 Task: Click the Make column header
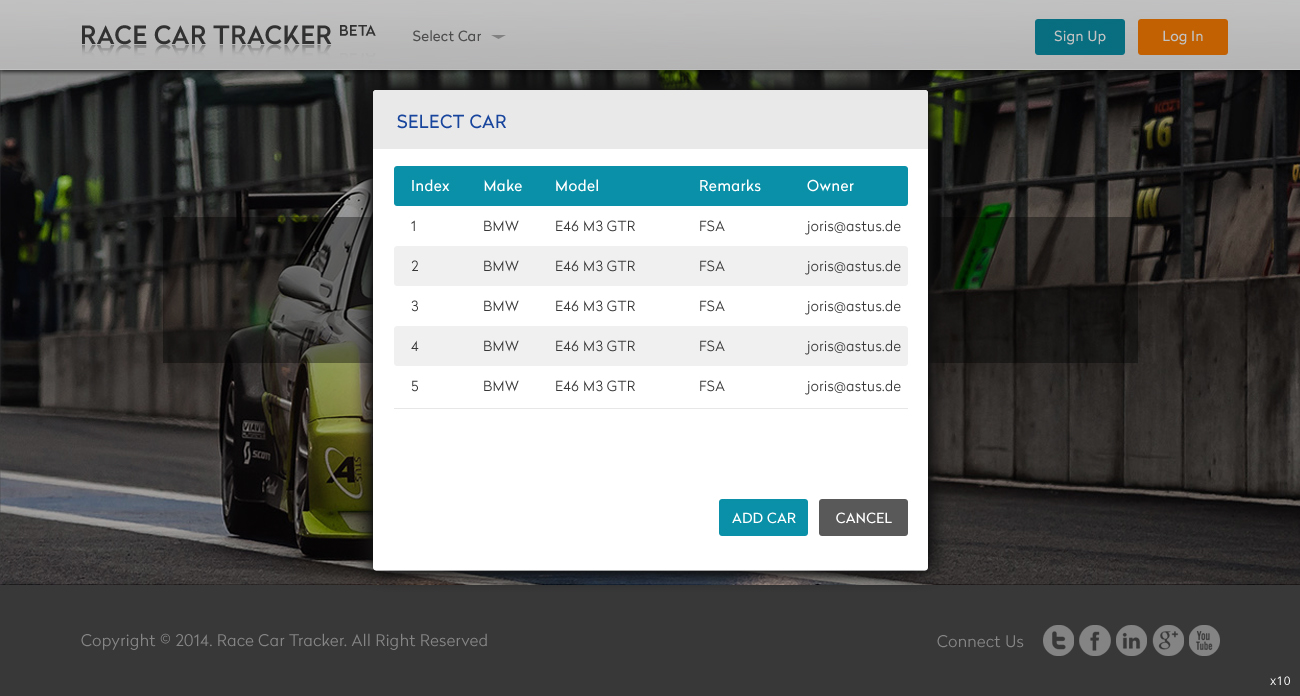tap(503, 186)
